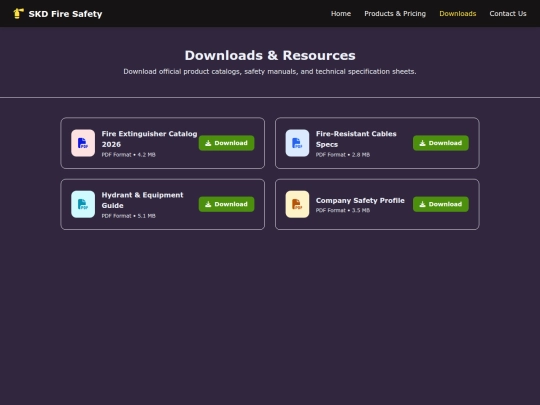Viewport: 540px width, 405px height.
Task: Click the Company Safety Profile title
Action: (360, 200)
